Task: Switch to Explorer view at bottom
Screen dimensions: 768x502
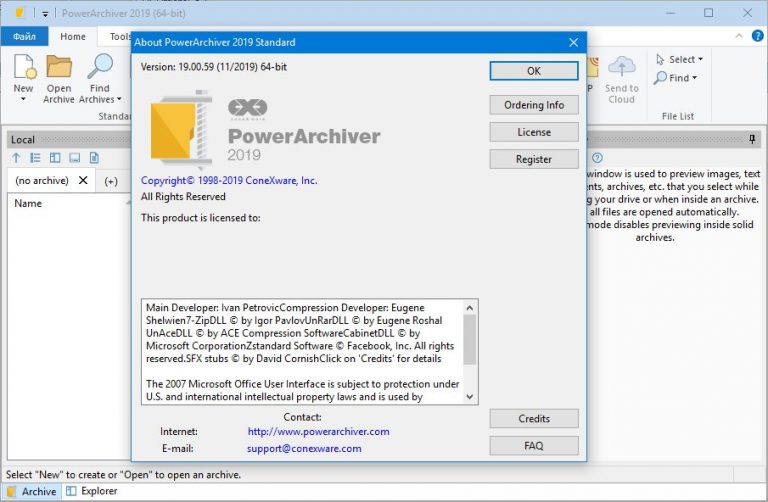Action: pyautogui.click(x=92, y=491)
